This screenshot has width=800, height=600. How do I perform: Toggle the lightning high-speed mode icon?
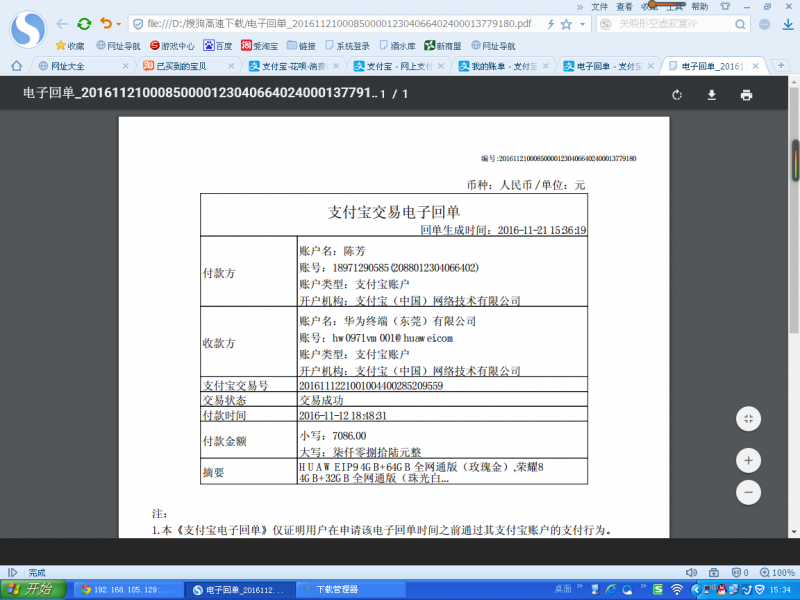(551, 24)
